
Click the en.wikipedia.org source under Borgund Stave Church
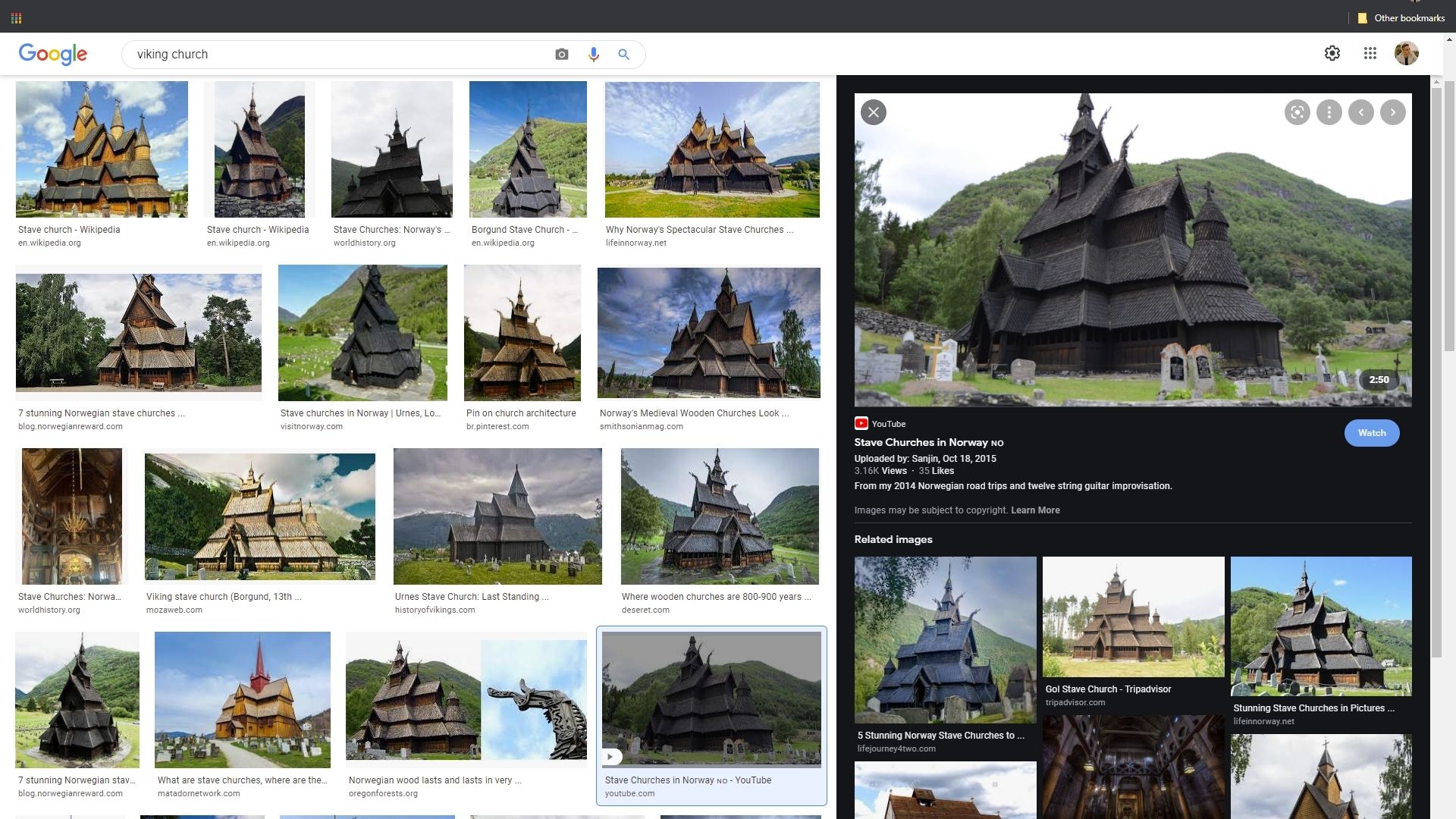[503, 243]
